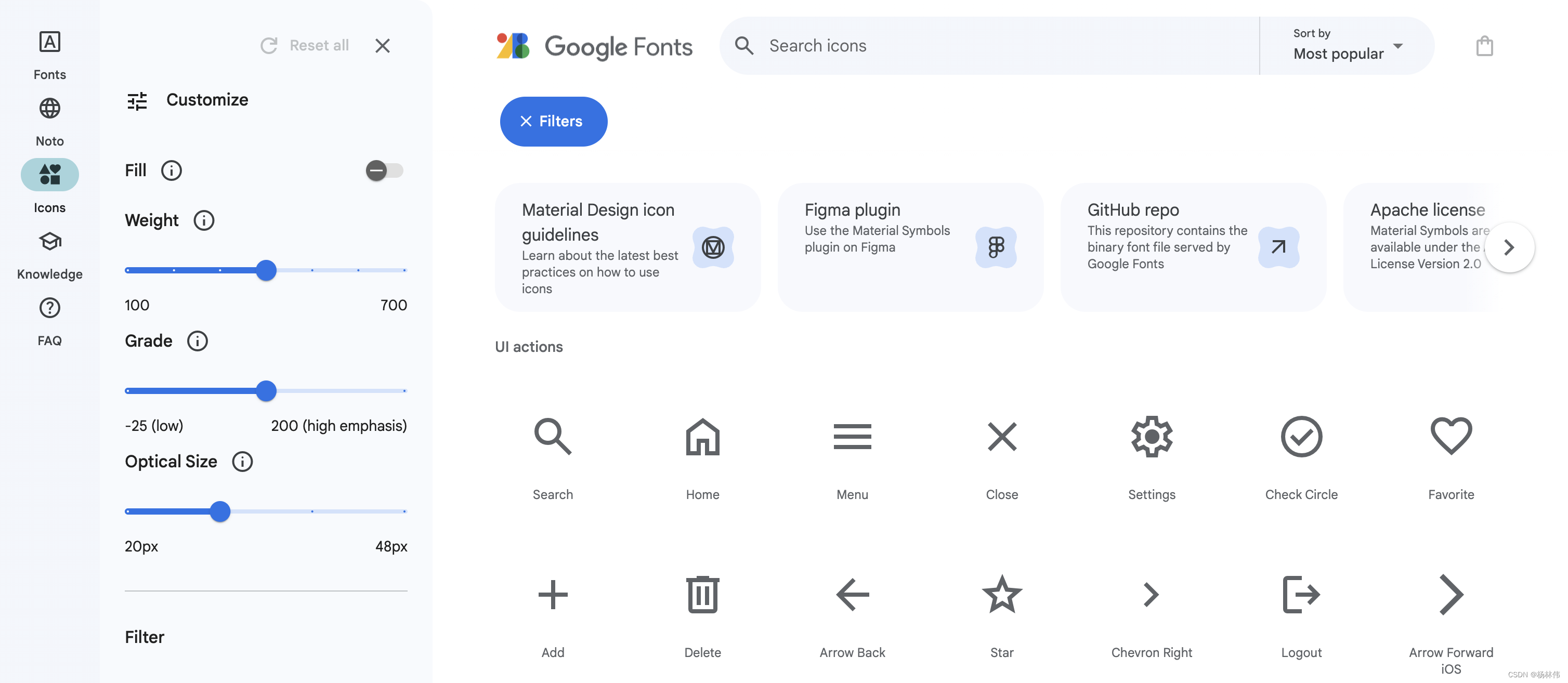Close the Customize panel
This screenshot has width=1568, height=683.
pos(382,46)
